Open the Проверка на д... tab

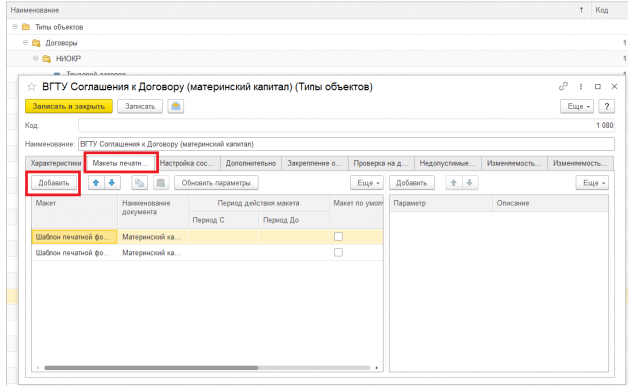pos(381,163)
